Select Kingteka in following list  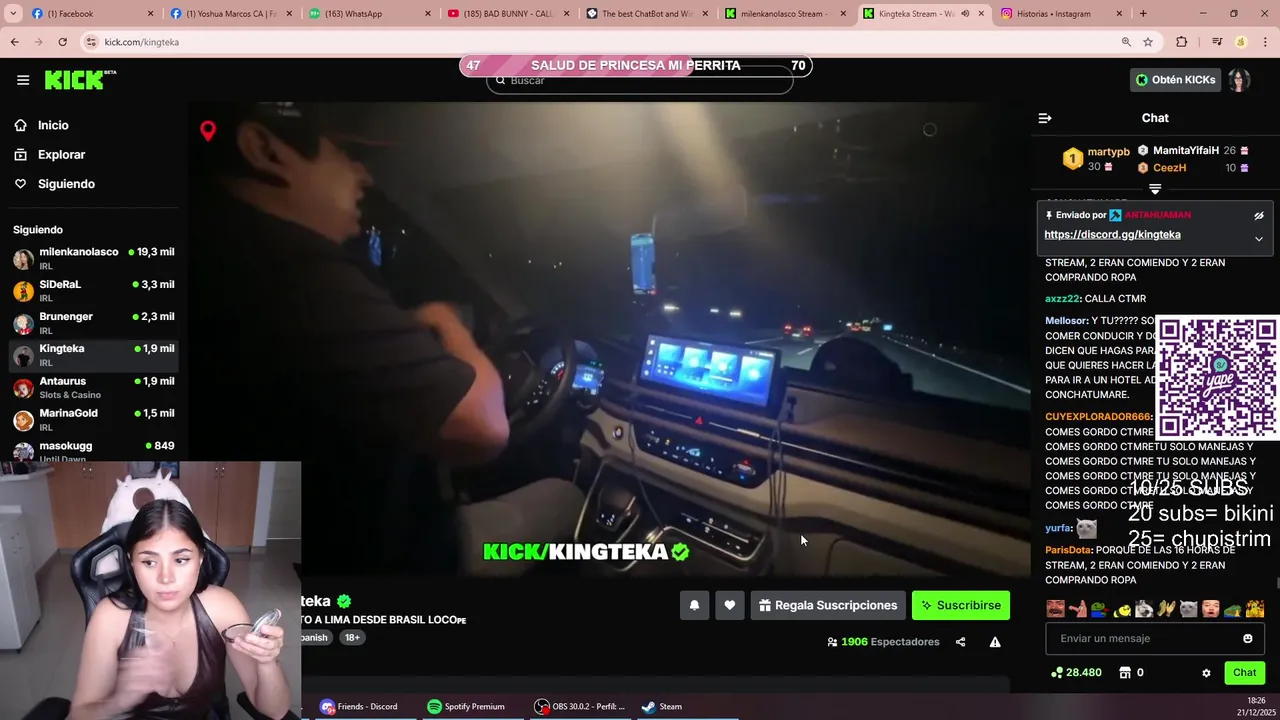click(94, 354)
